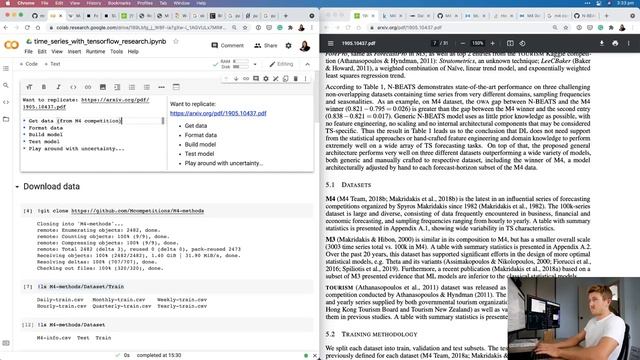Screen dimensions: 640x360
Task: Open Colab notebook settings gear
Action: (x=289, y=45)
